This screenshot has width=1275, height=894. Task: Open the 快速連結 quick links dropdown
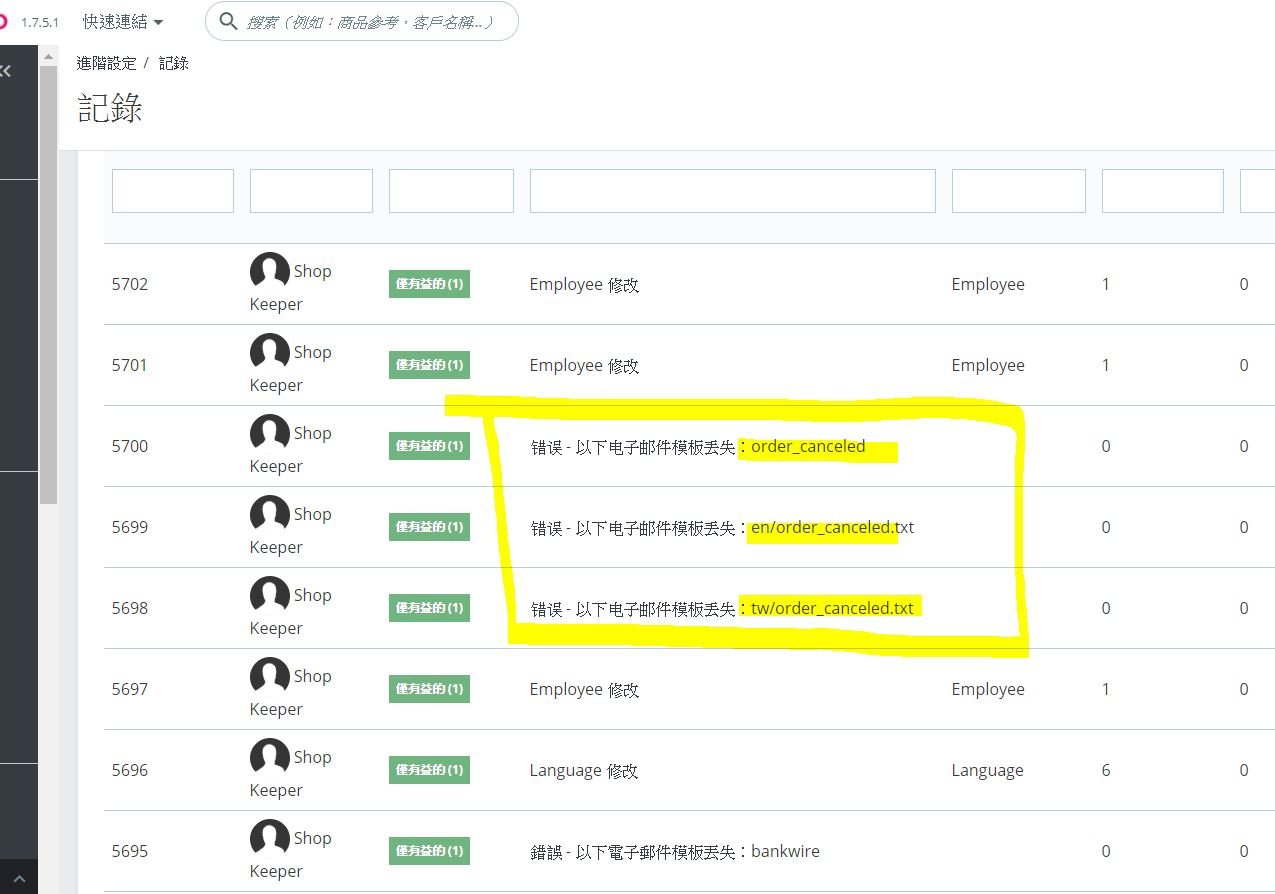pyautogui.click(x=123, y=21)
